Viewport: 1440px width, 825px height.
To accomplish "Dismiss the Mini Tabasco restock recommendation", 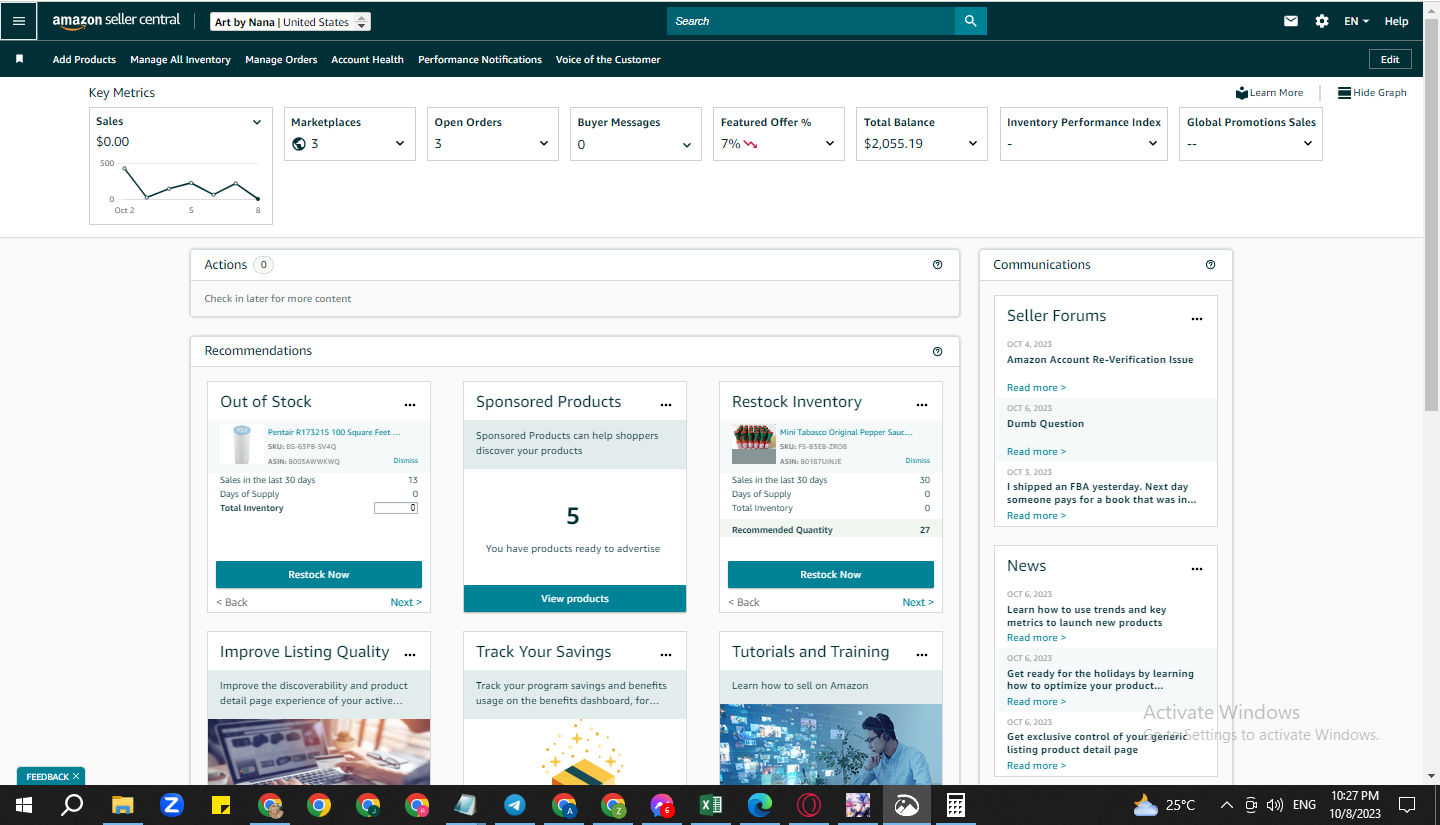I will (917, 461).
